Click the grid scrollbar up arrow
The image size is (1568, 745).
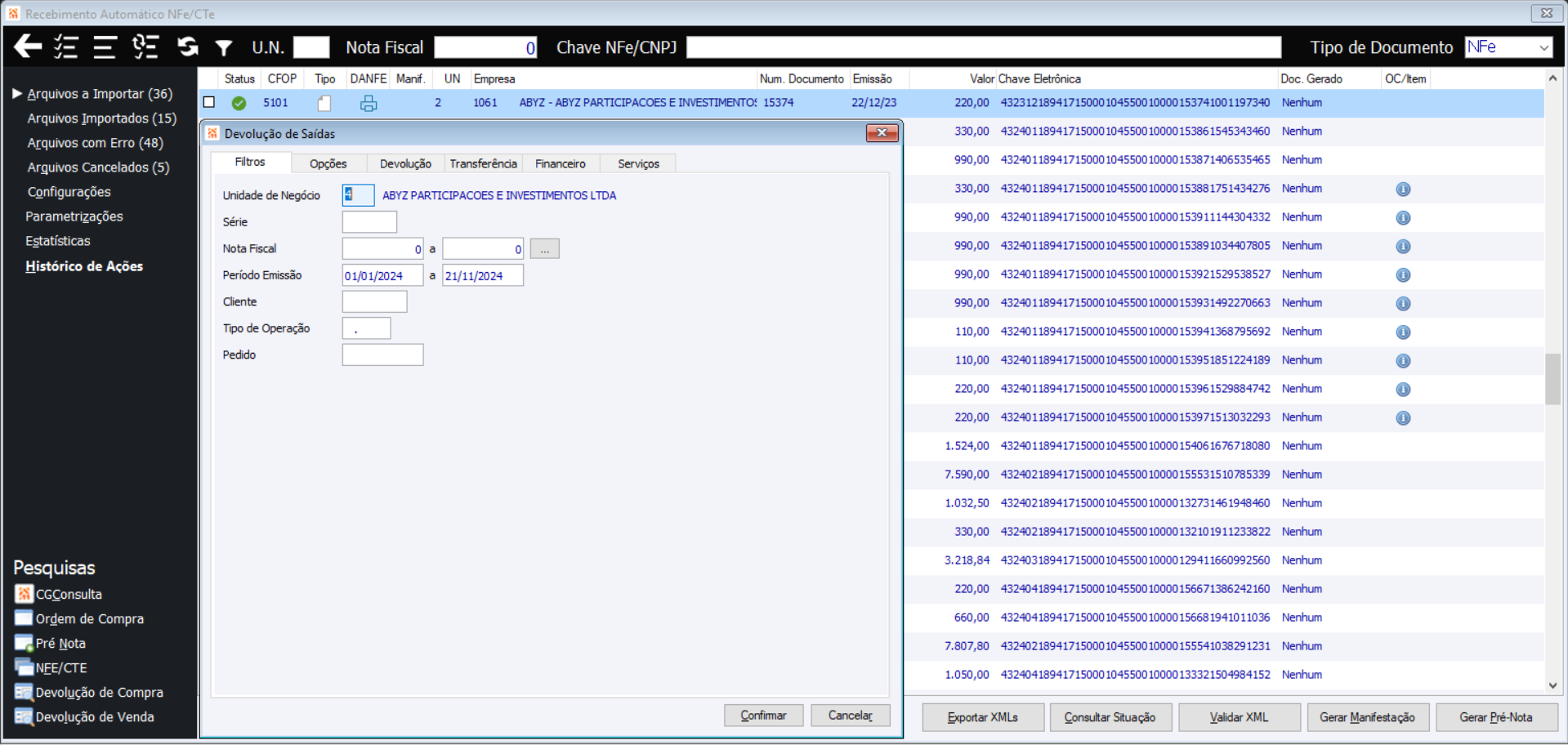tap(1552, 78)
